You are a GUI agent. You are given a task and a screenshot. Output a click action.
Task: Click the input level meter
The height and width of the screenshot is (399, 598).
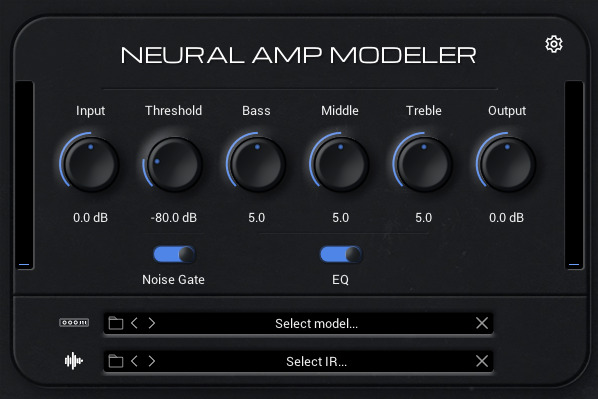click(24, 175)
